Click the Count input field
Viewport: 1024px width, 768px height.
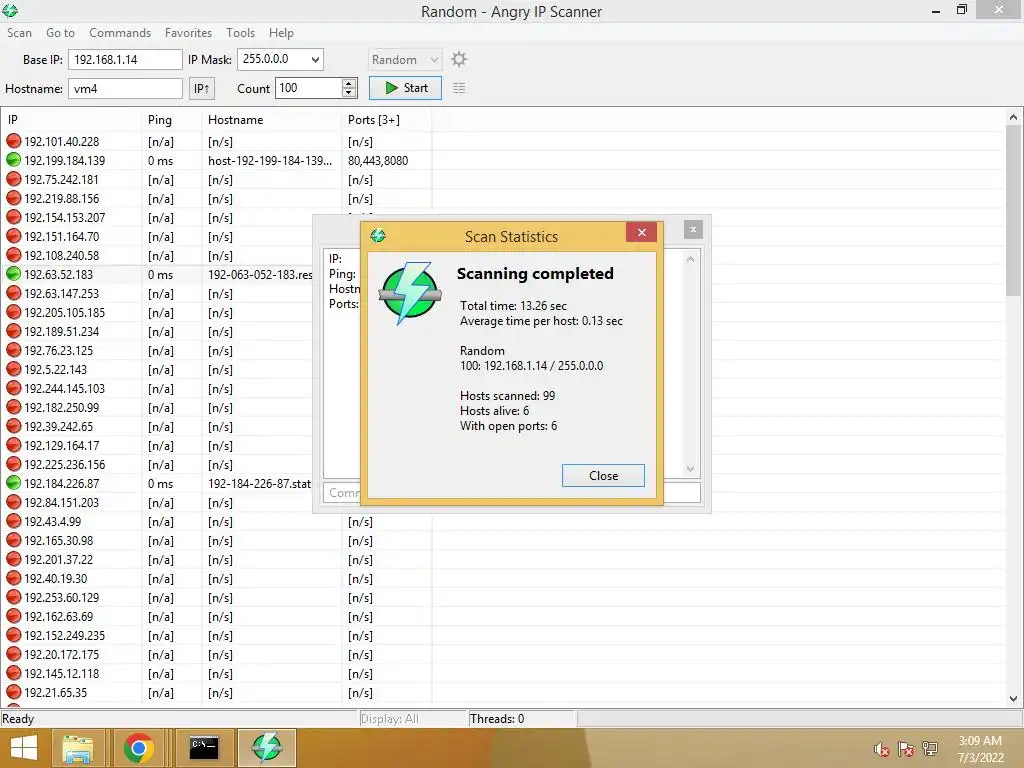tap(308, 88)
